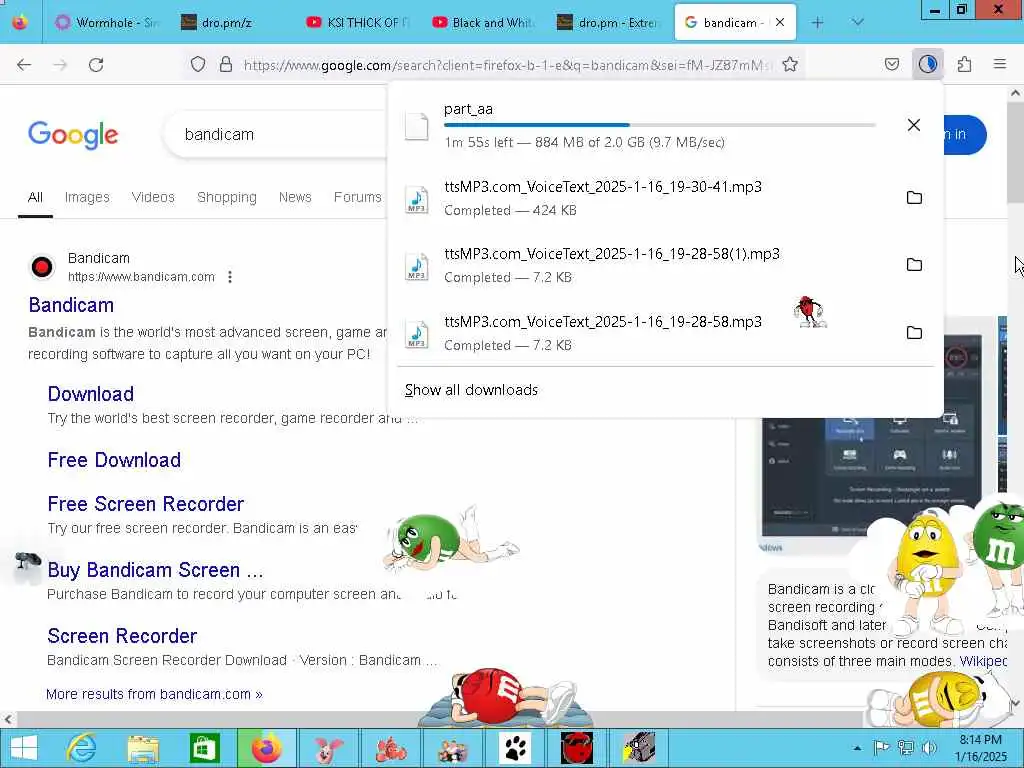Screen dimensions: 1024x768
Task: Click the part_aa download progress bar
Action: (x=660, y=125)
